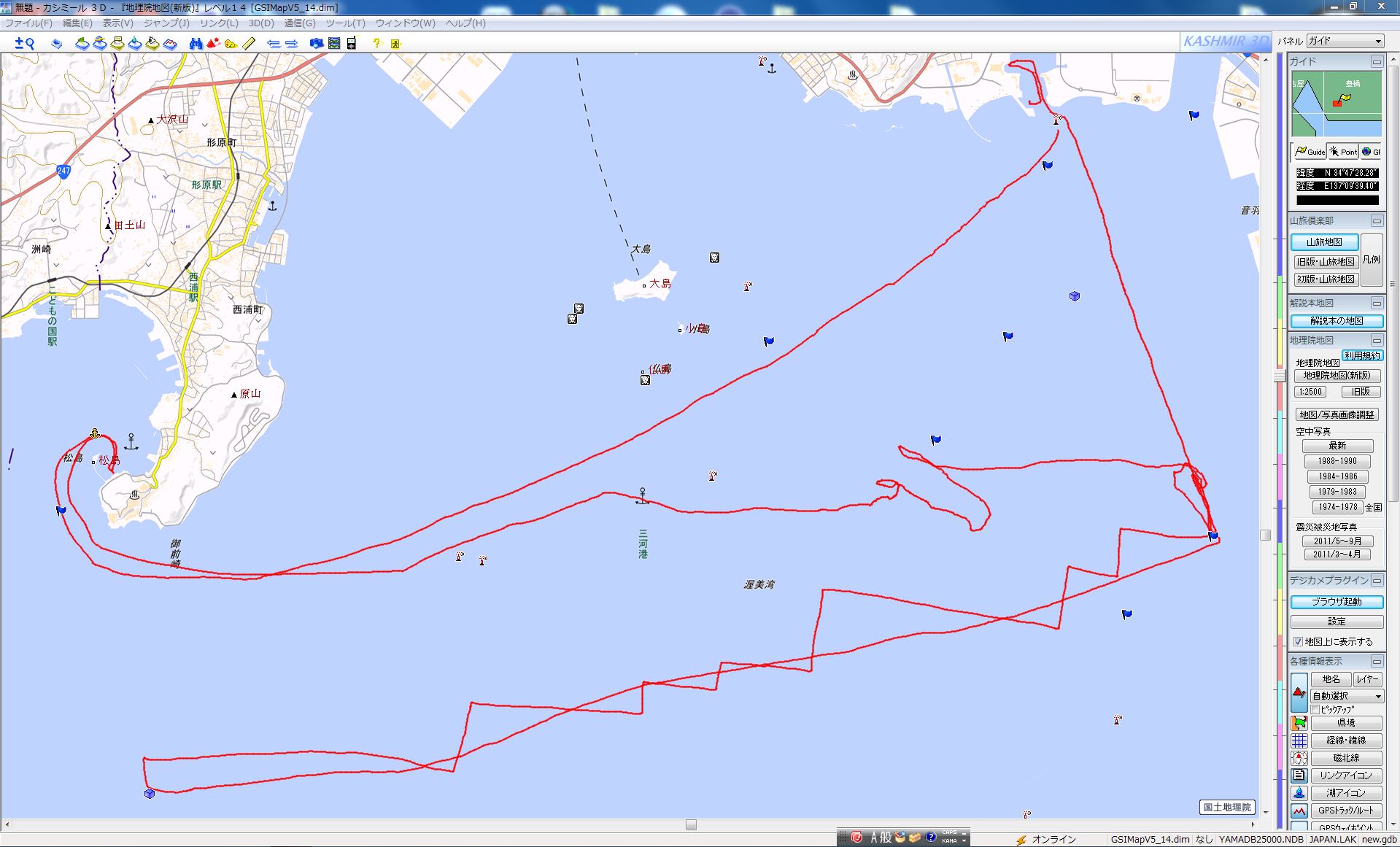Click the GPS handheld device icon

352,44
